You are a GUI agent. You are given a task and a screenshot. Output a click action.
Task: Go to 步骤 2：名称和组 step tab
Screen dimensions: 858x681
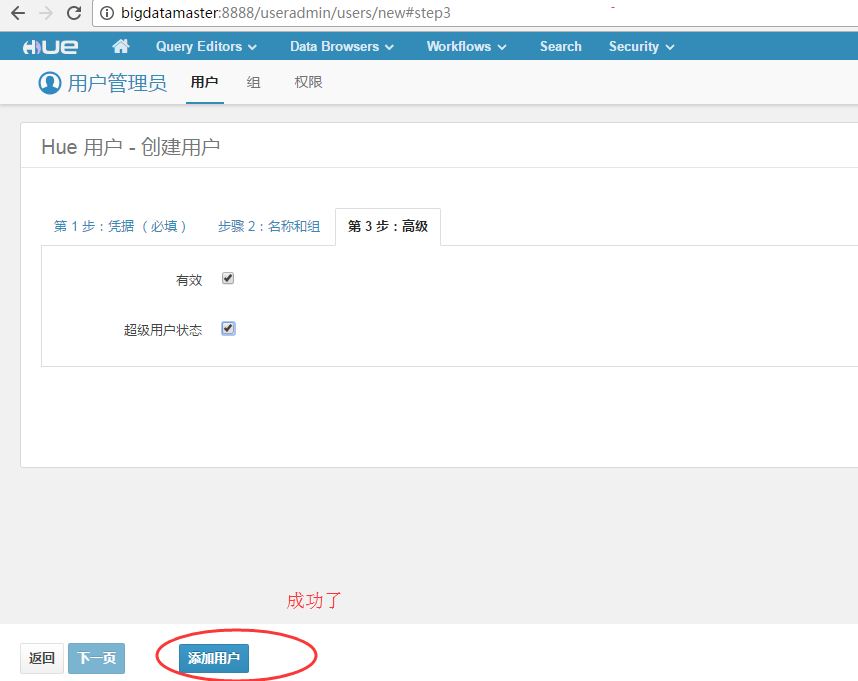[269, 226]
